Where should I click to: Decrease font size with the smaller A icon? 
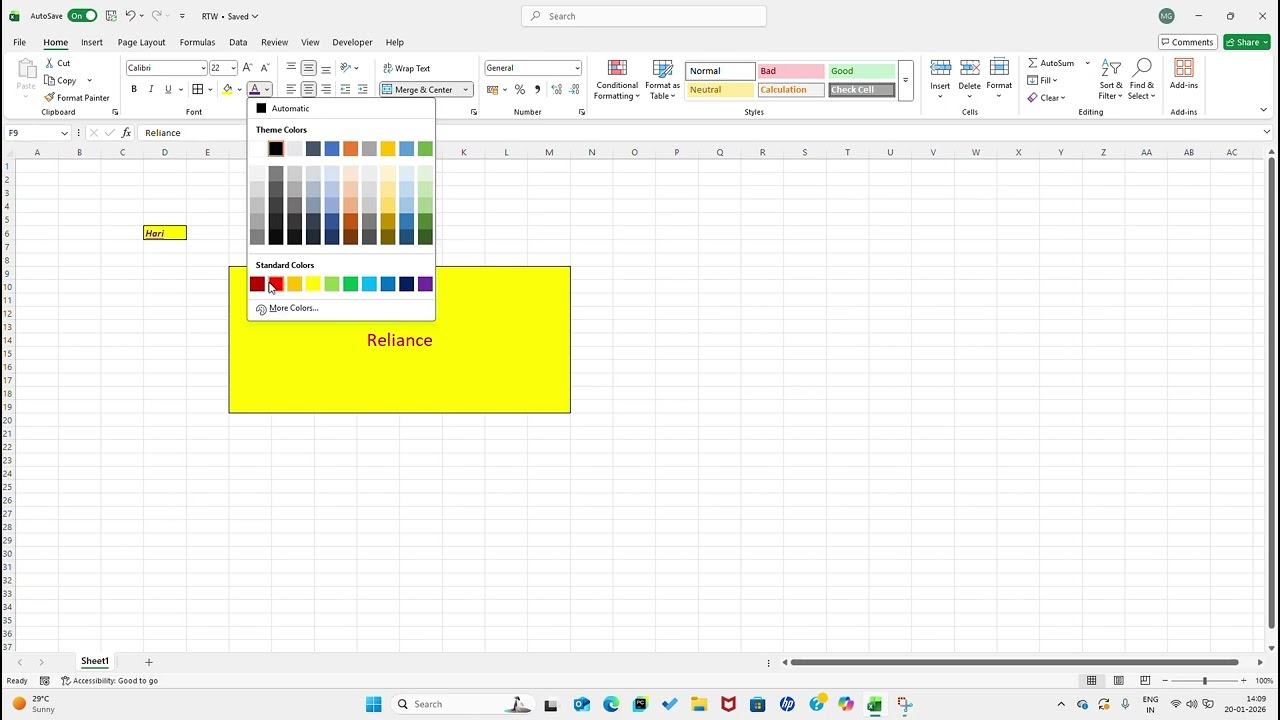click(x=265, y=68)
